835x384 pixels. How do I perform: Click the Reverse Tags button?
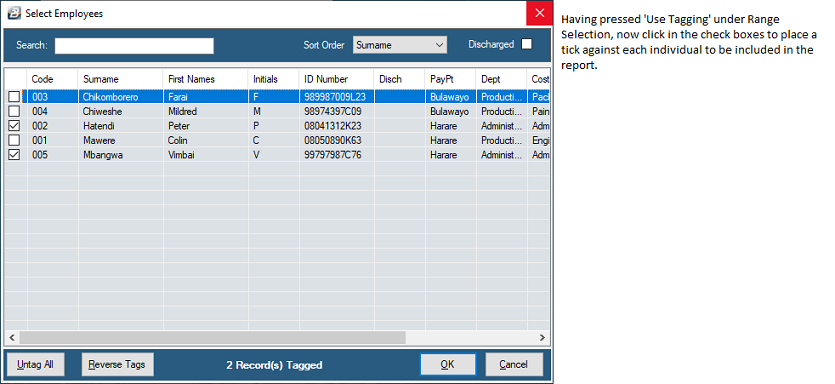coord(117,364)
